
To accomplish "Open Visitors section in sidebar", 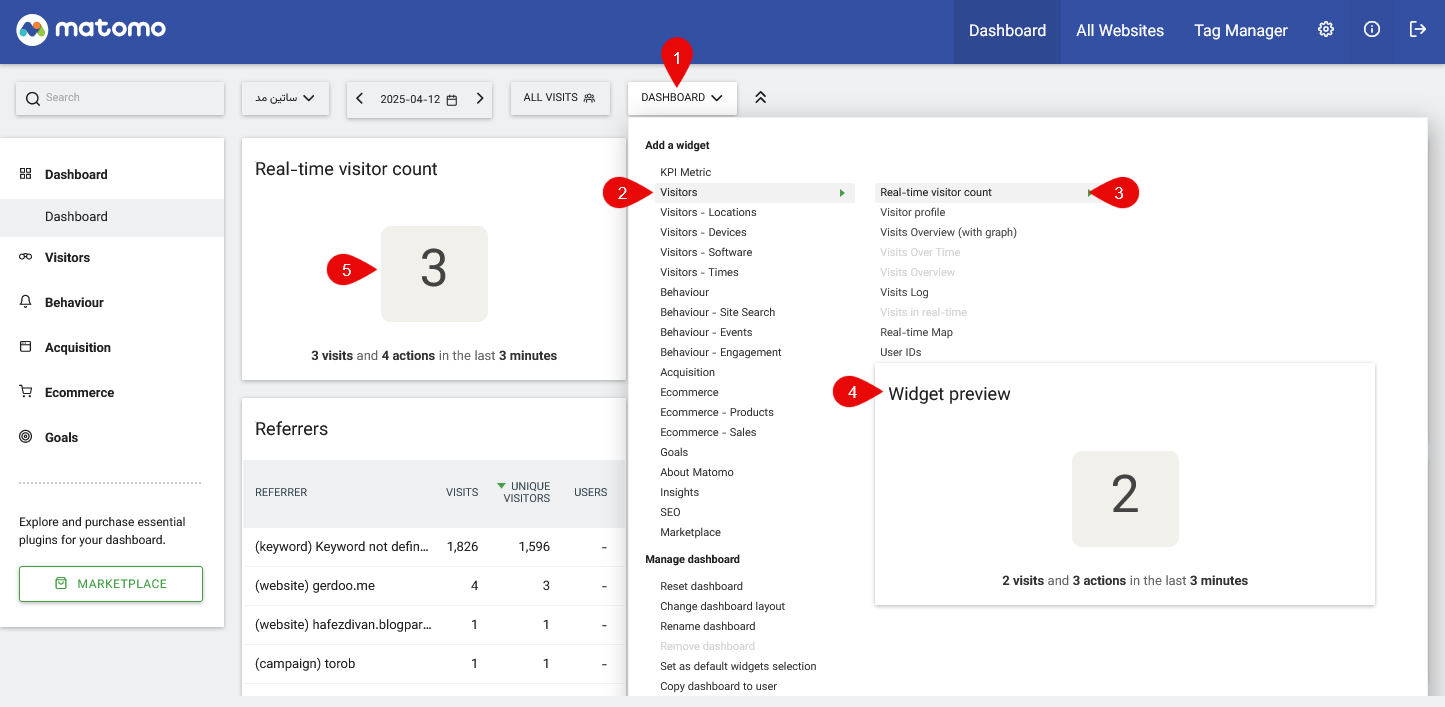I will [x=67, y=257].
